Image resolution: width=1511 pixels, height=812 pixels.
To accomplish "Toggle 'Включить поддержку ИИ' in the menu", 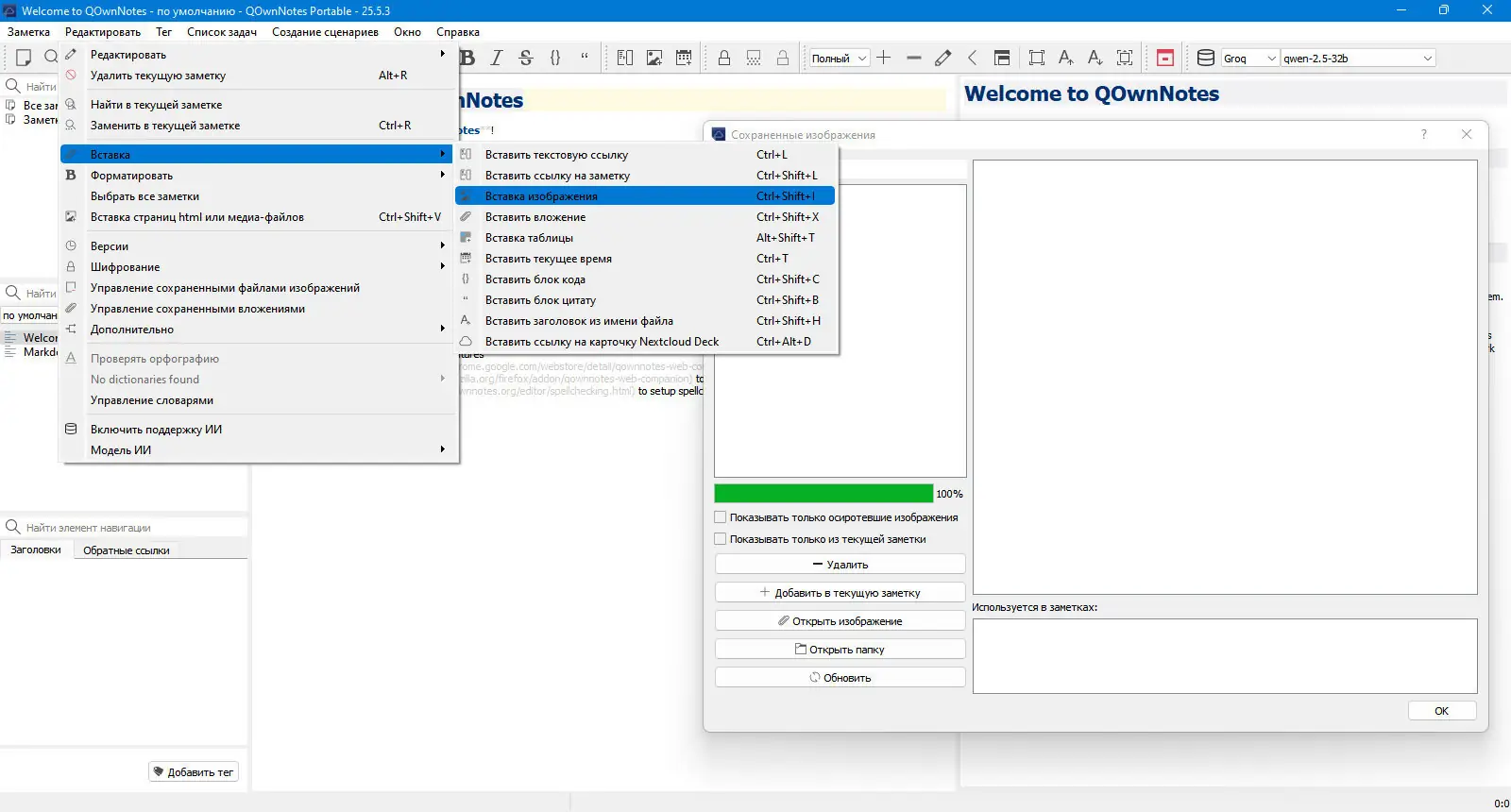I will tap(259, 430).
